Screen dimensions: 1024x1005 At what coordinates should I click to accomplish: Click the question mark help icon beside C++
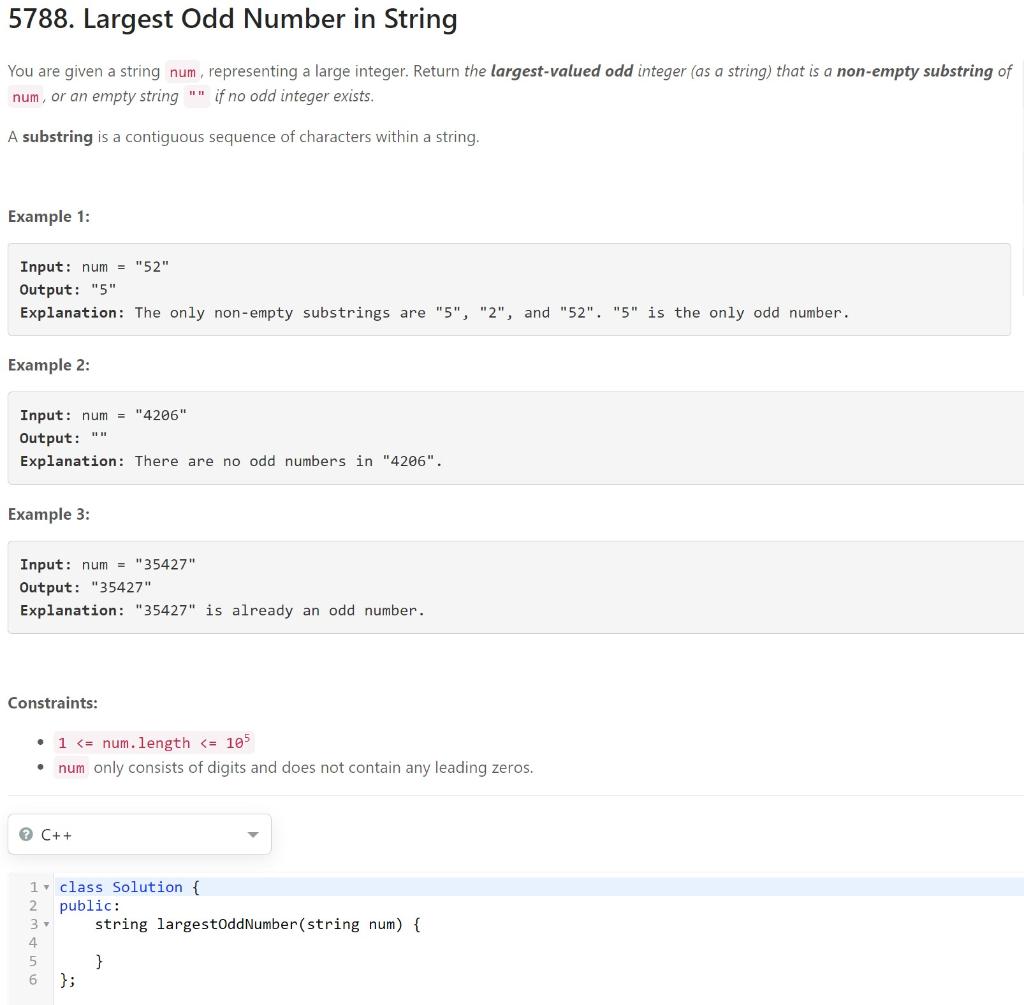click(x=24, y=834)
